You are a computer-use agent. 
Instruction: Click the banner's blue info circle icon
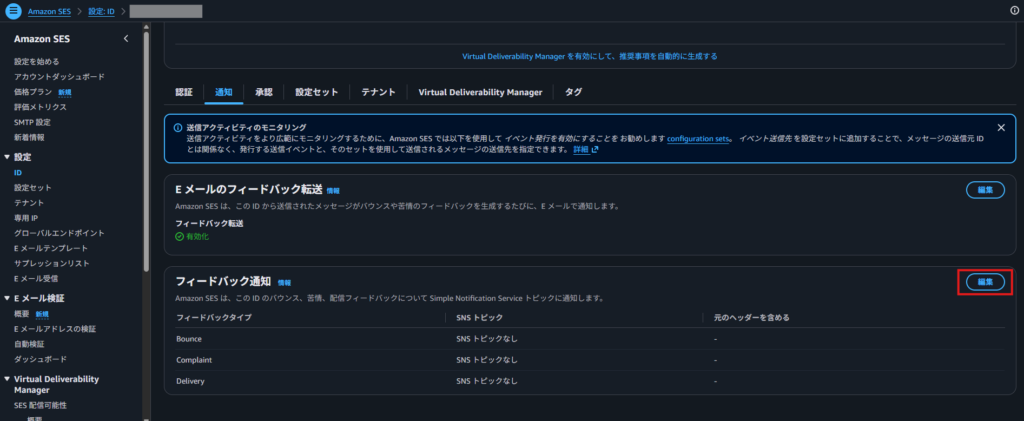pos(178,128)
